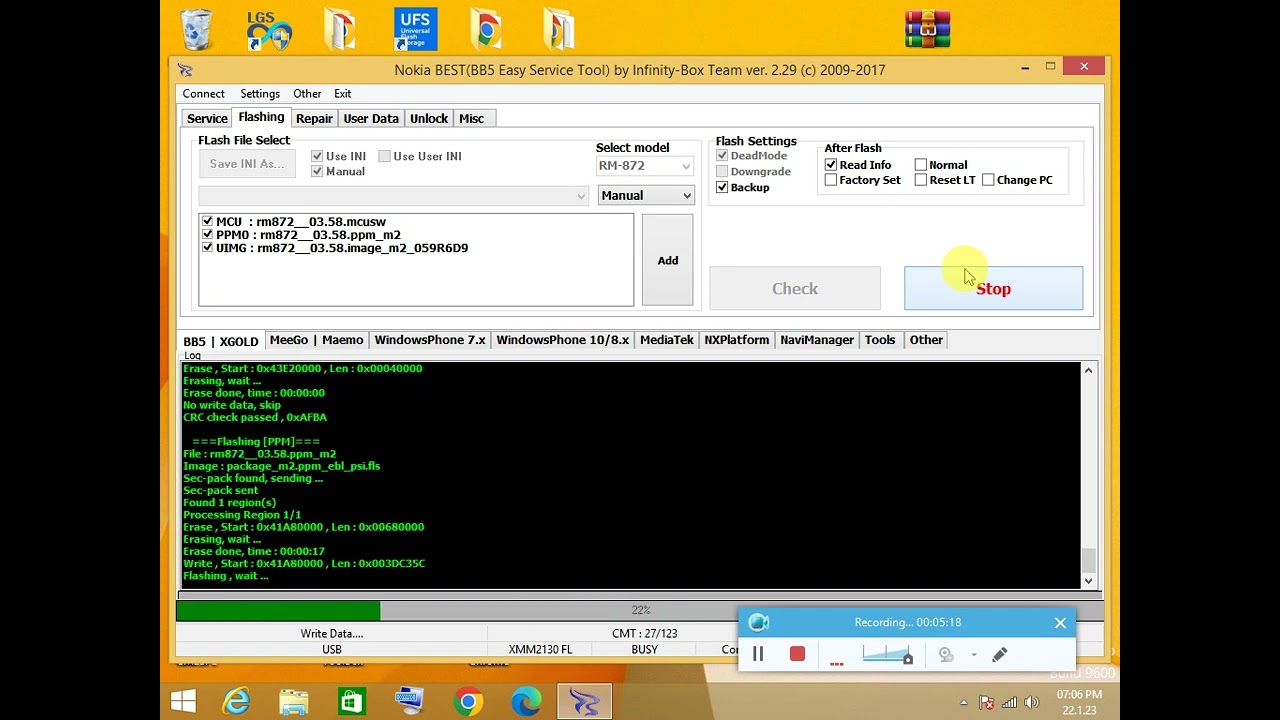Open Windows Start menu
Viewport: 1280px width, 720px height.
click(x=183, y=702)
